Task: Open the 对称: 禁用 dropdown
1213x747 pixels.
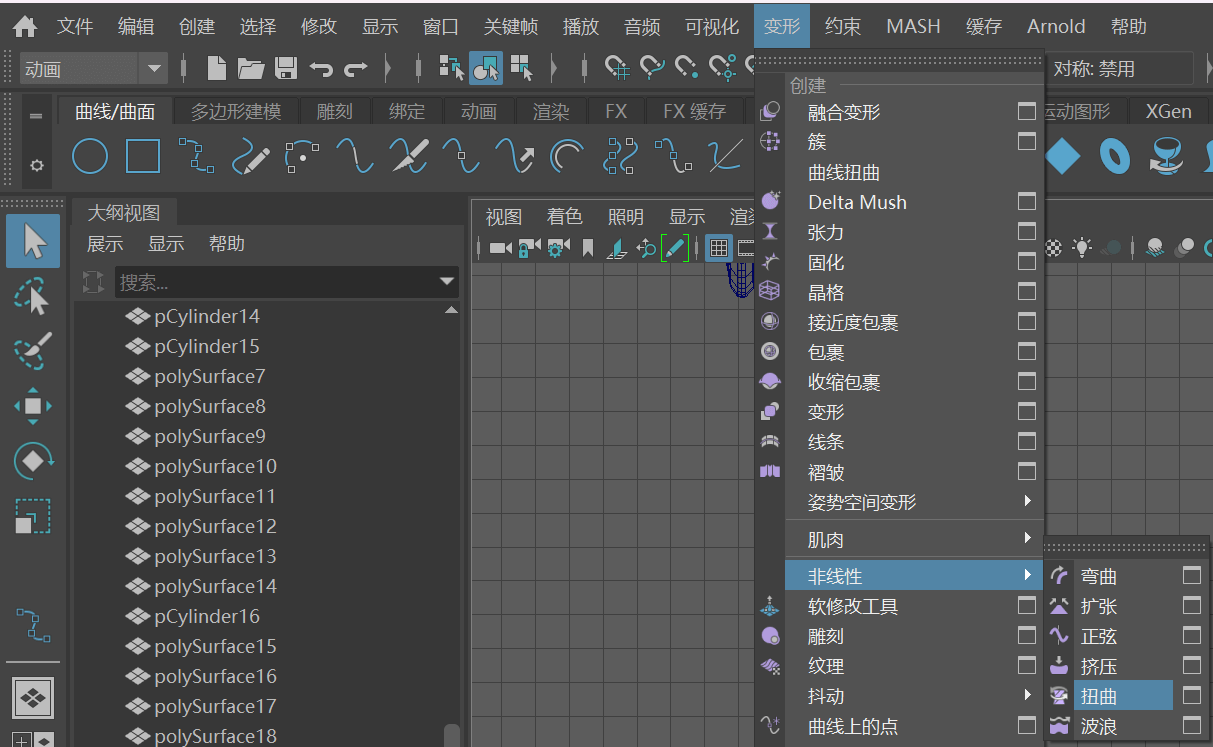Action: 1122,69
